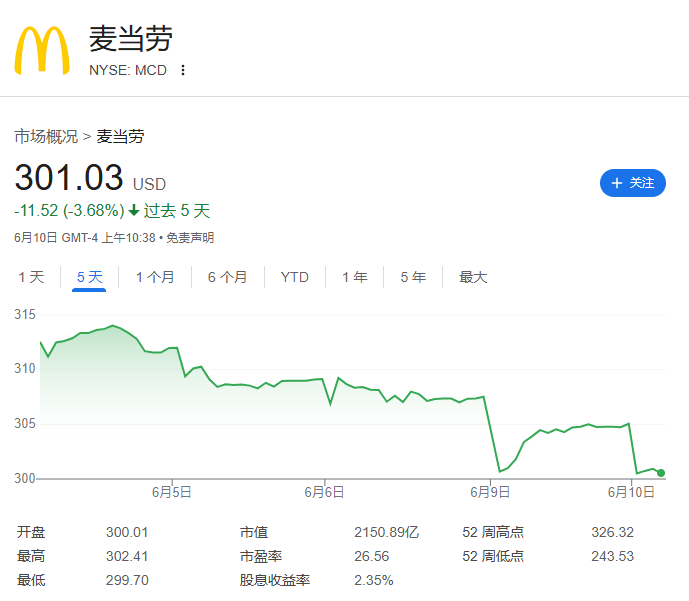Click the 52 周高点 label
689x601 pixels.
(493, 532)
